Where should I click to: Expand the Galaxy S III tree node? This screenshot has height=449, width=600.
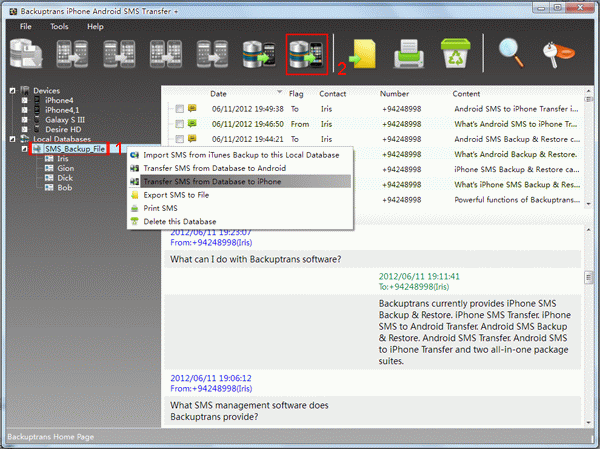coord(24,120)
